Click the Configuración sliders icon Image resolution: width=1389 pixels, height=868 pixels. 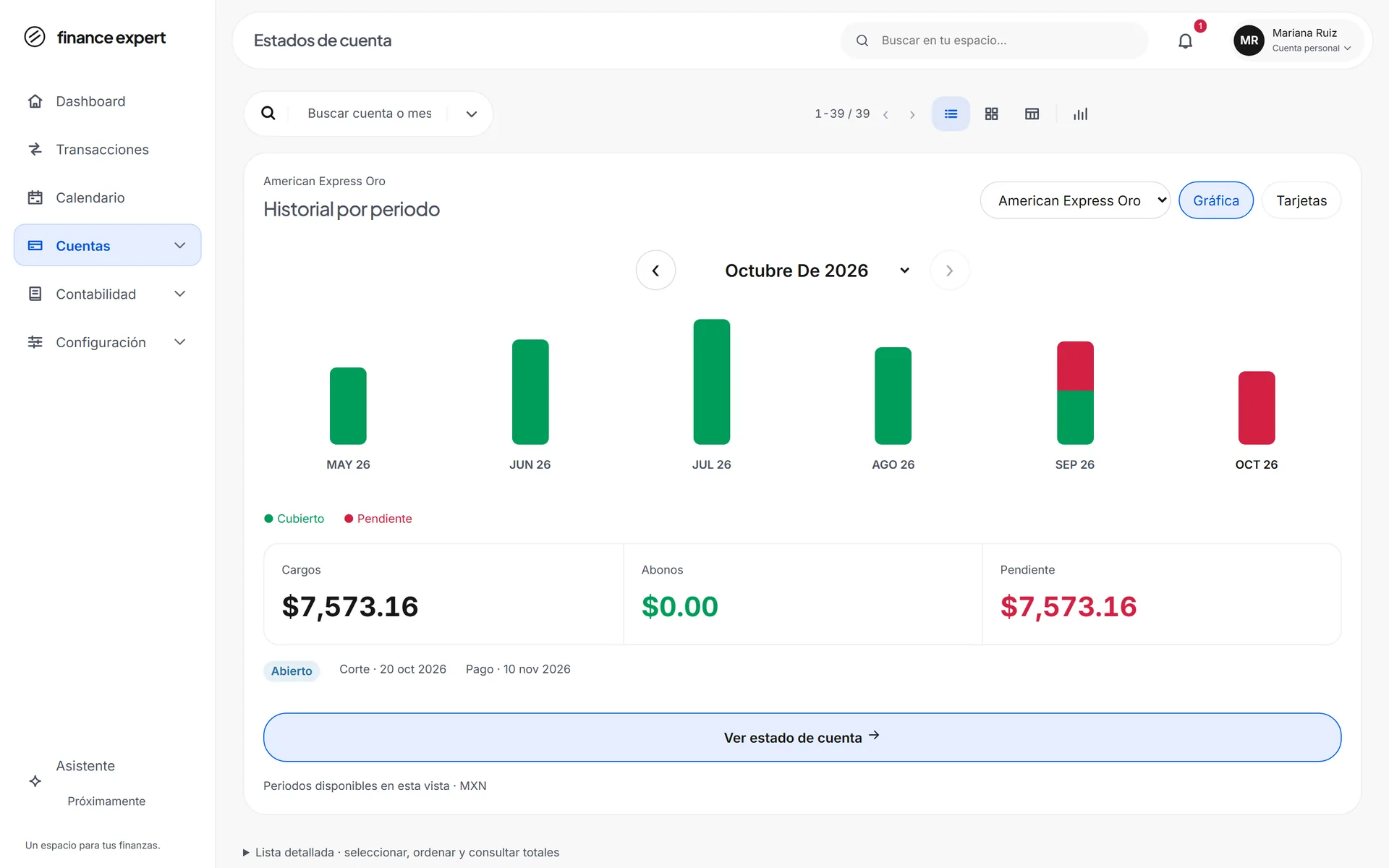point(35,342)
